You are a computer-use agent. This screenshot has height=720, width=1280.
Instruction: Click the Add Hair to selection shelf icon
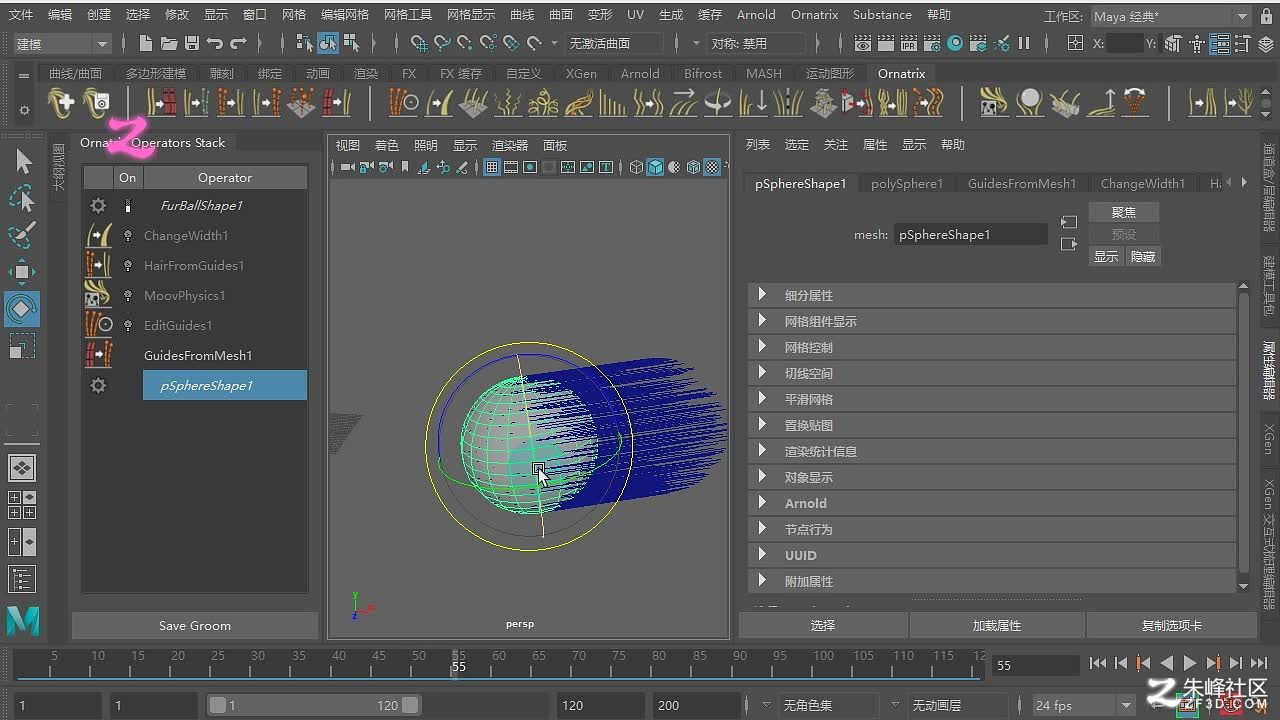pos(61,103)
